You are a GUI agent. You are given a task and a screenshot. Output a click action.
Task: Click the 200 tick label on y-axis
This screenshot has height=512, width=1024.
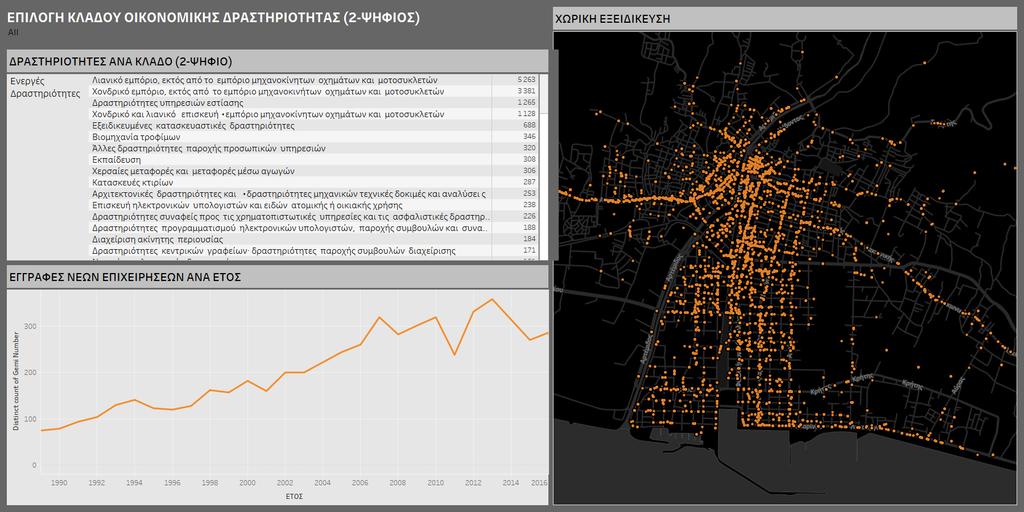(x=31, y=373)
